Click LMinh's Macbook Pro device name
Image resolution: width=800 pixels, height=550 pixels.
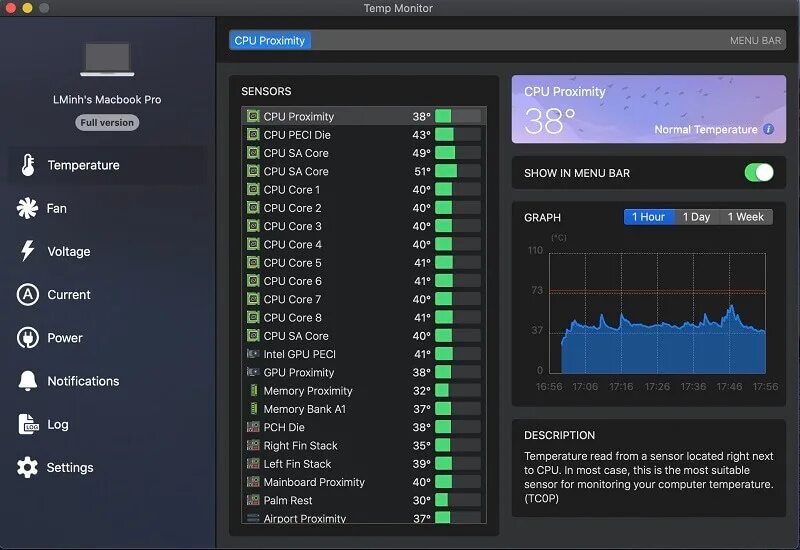(107, 99)
